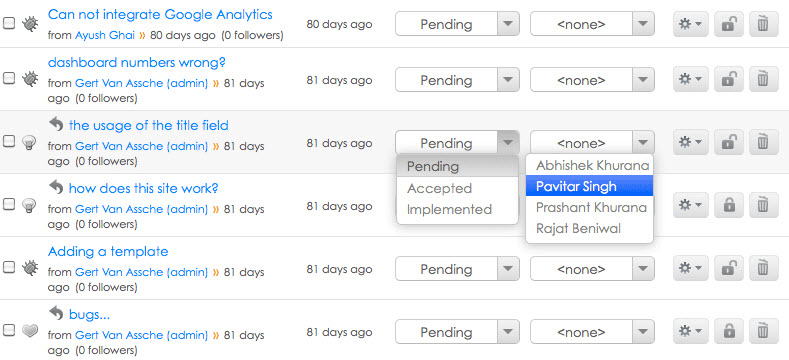Screen dimensions: 789x360
Task: Tick the checkbox beside 'how does this site work?'
Action: click(x=9, y=204)
